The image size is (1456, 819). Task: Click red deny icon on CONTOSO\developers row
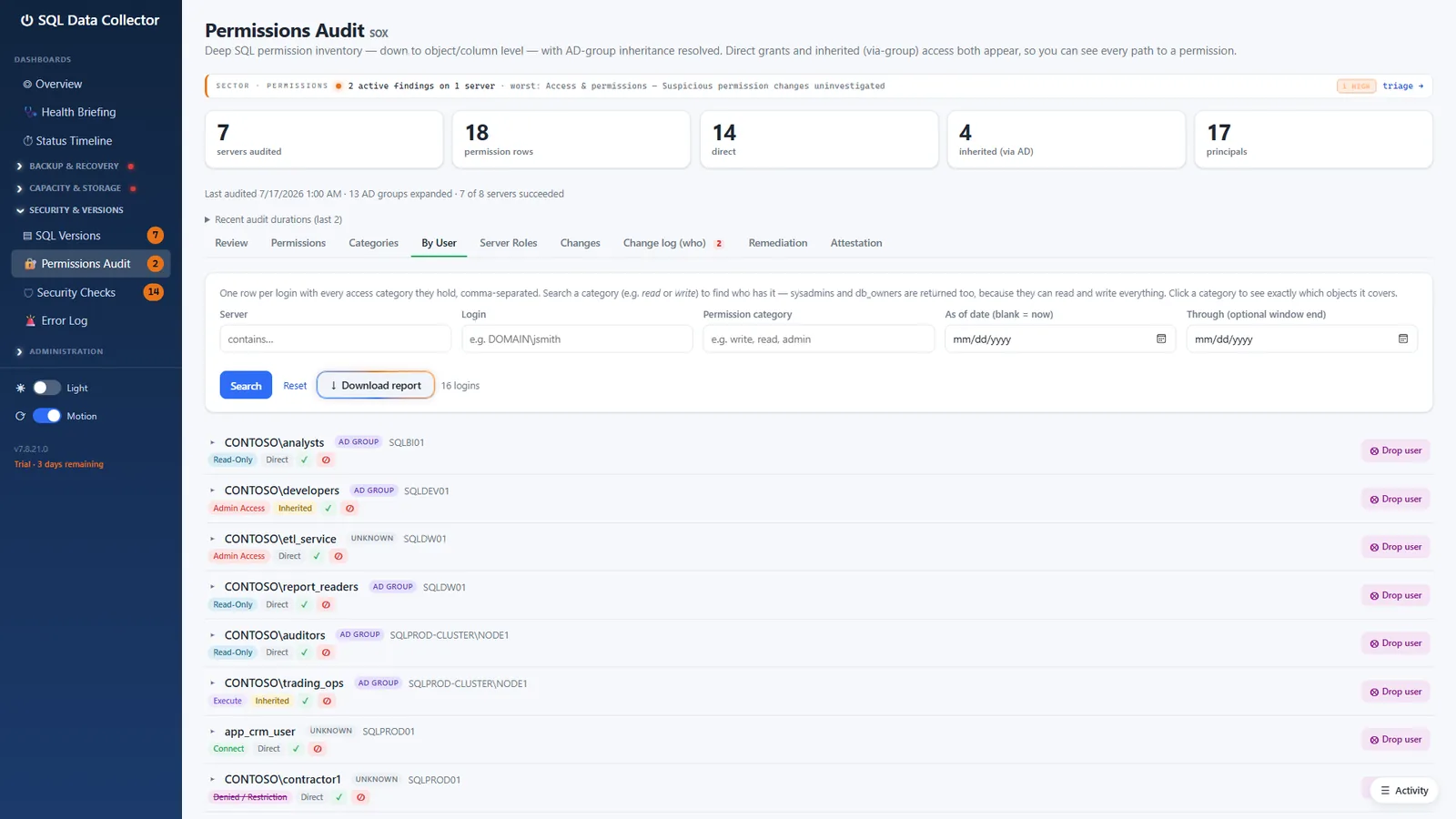click(349, 509)
